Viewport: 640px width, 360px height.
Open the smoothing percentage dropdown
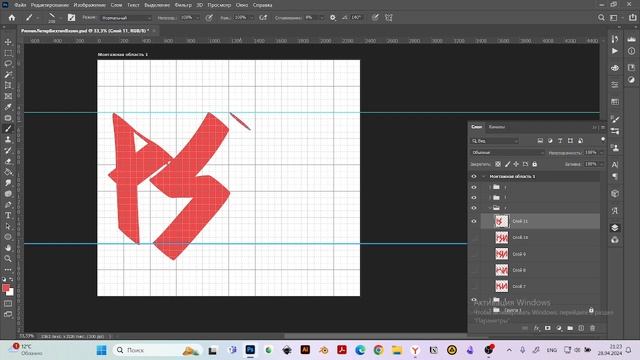[322, 18]
